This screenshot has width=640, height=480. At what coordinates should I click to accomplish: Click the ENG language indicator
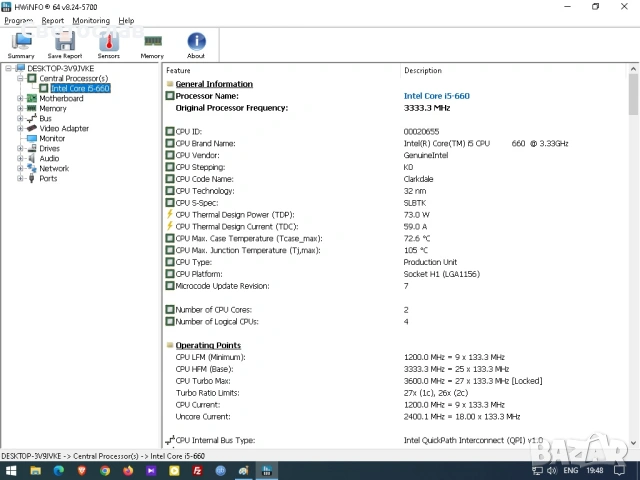pos(570,471)
